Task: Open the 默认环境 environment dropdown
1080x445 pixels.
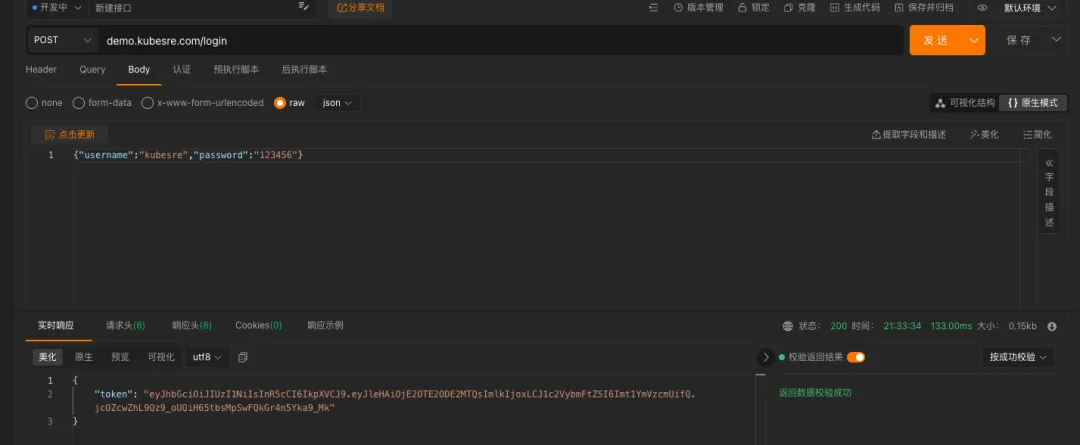Action: (x=1030, y=8)
